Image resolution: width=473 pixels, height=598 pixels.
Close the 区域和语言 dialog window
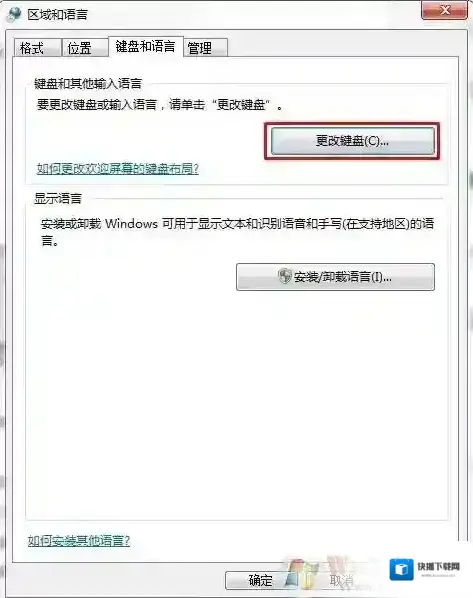point(444,10)
